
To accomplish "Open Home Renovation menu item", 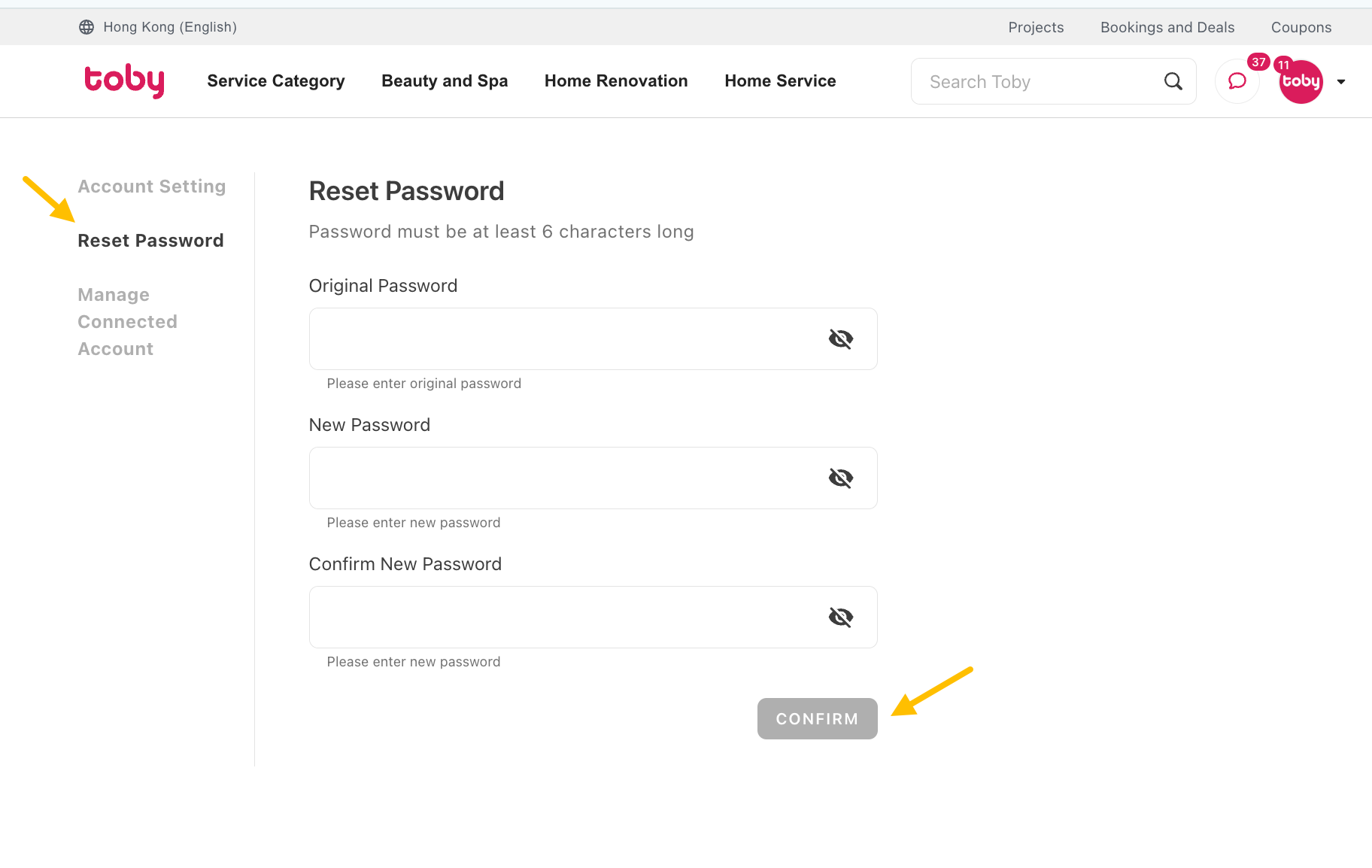I will click(x=616, y=81).
